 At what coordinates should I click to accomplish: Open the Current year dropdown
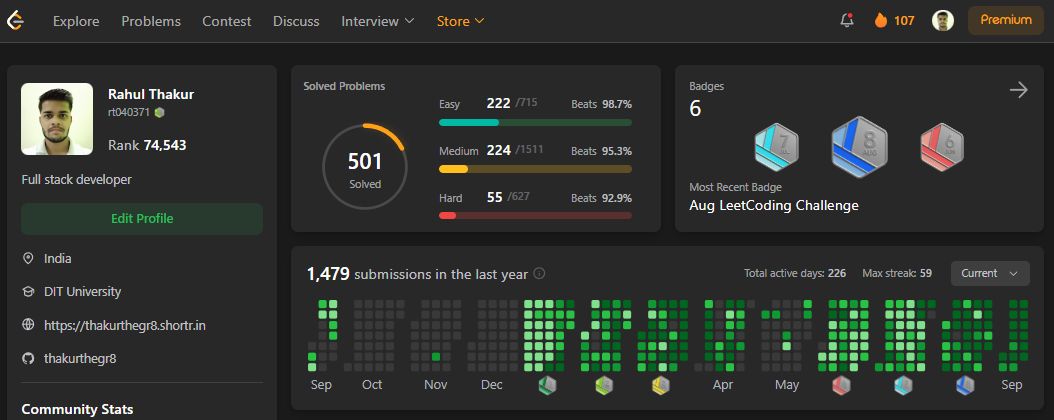(x=989, y=274)
